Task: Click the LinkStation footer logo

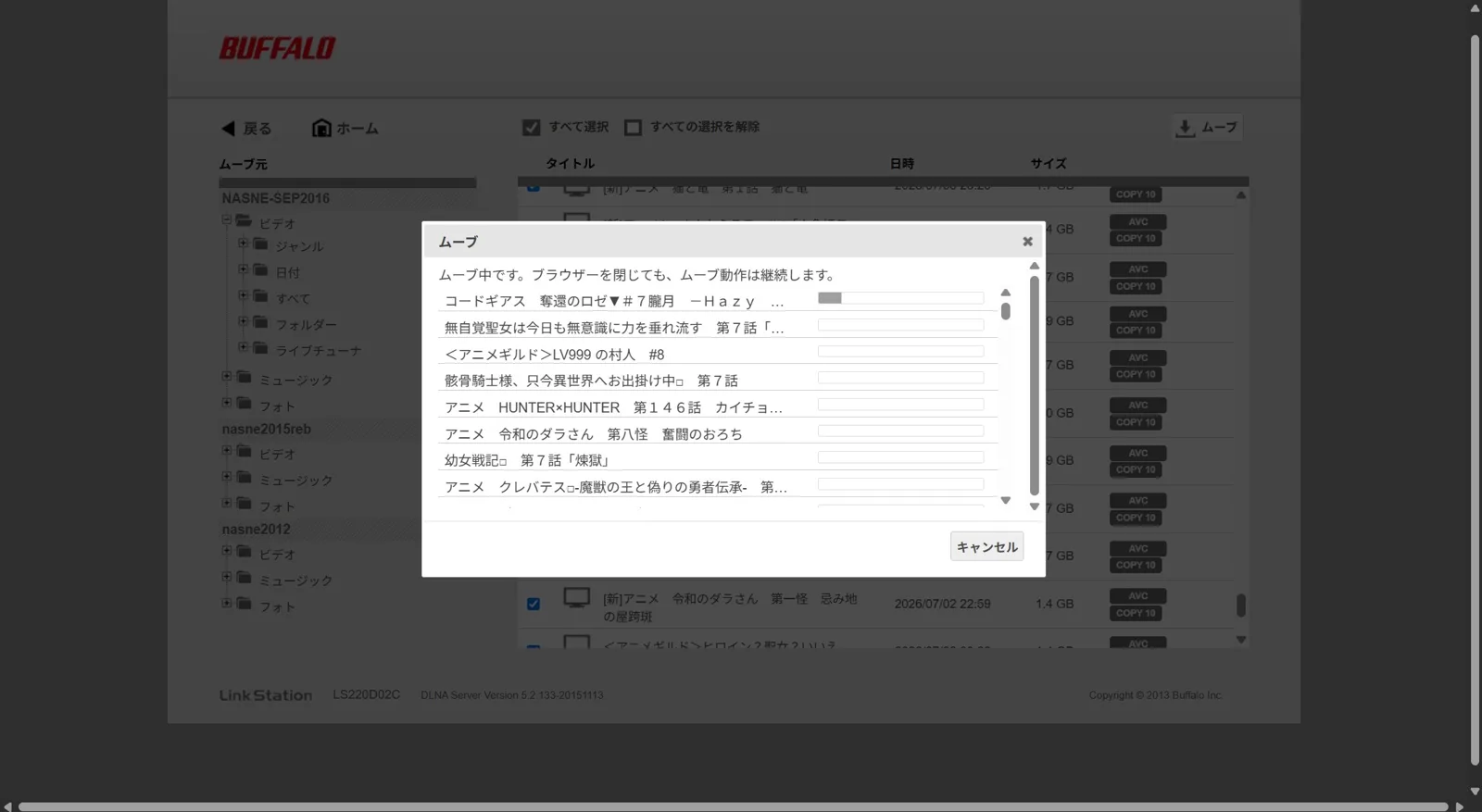Action: point(265,695)
